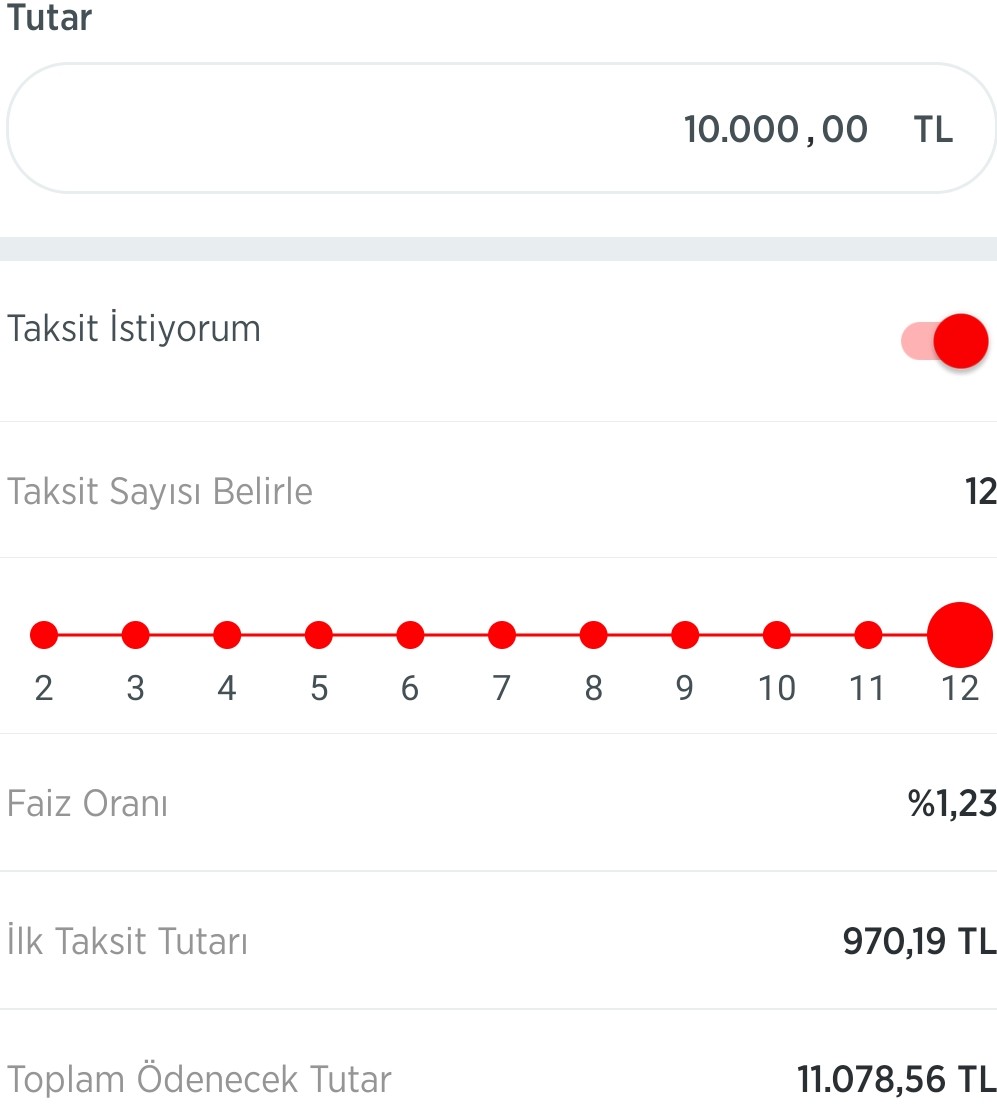The width and height of the screenshot is (997, 1109).
Task: Click the Taksit İstiyorum label
Action: click(x=134, y=328)
